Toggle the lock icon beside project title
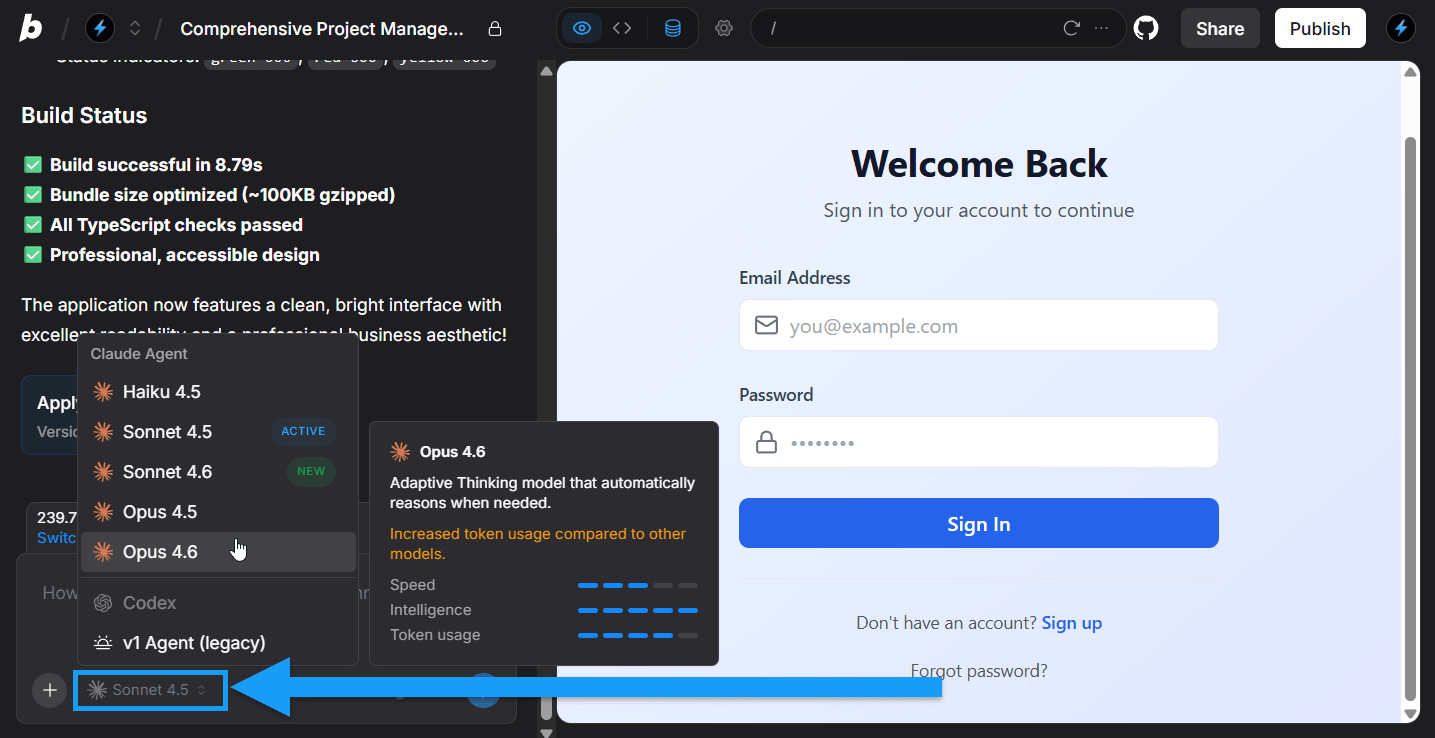The height and width of the screenshot is (738, 1435). (494, 29)
